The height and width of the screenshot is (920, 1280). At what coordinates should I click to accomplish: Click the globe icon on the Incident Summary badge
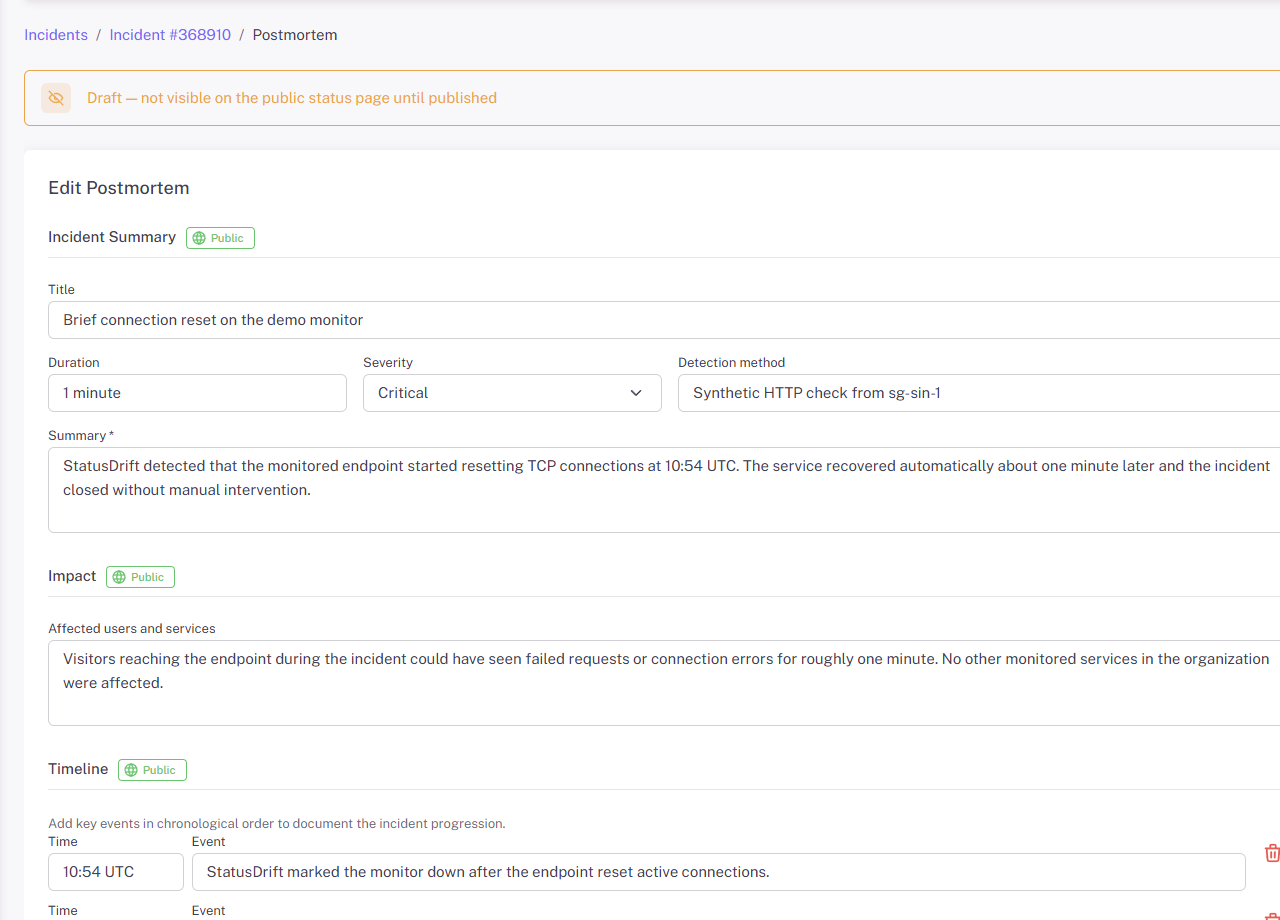coord(199,238)
